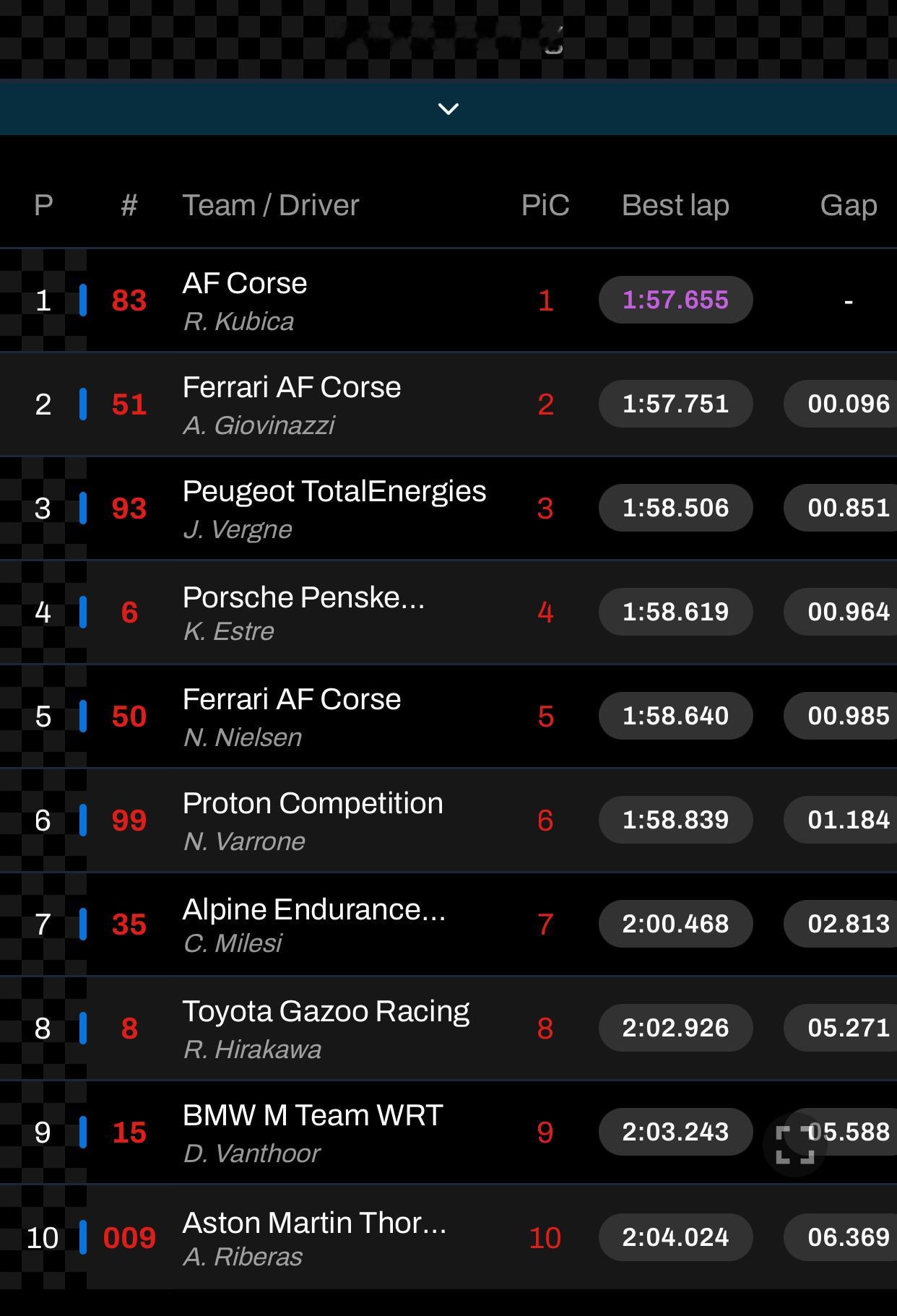Tap the fullscreen expand icon
This screenshot has height=1316, width=897.
tap(794, 1145)
